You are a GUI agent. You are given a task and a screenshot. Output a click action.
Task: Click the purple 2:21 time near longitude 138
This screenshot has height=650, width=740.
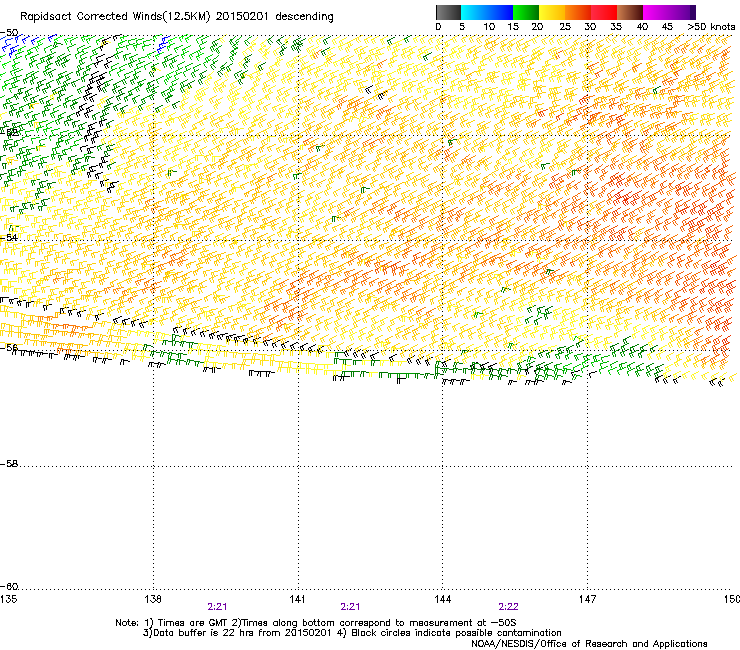(217, 607)
